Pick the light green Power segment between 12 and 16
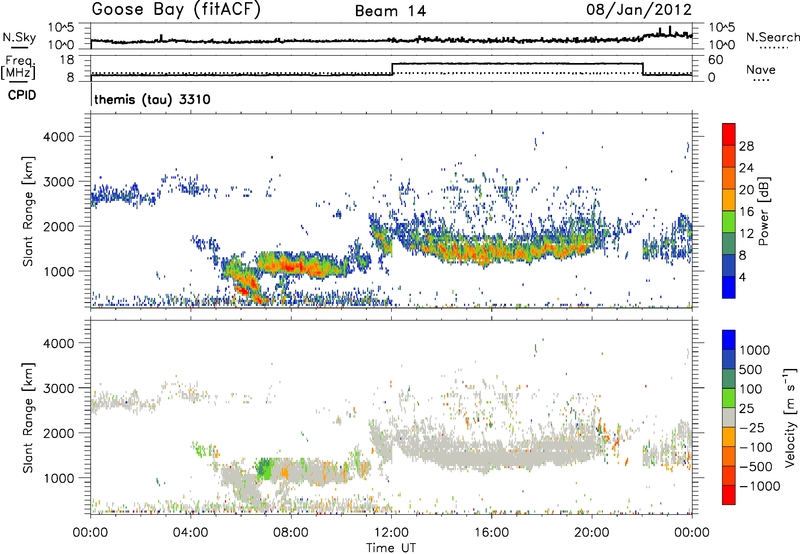The height and width of the screenshot is (554, 800). point(729,222)
